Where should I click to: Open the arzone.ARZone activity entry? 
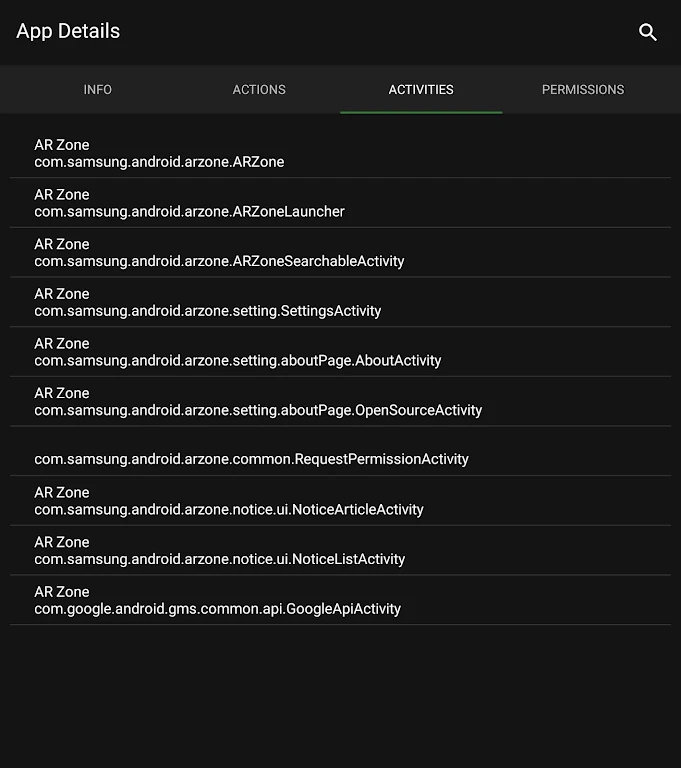pos(159,162)
